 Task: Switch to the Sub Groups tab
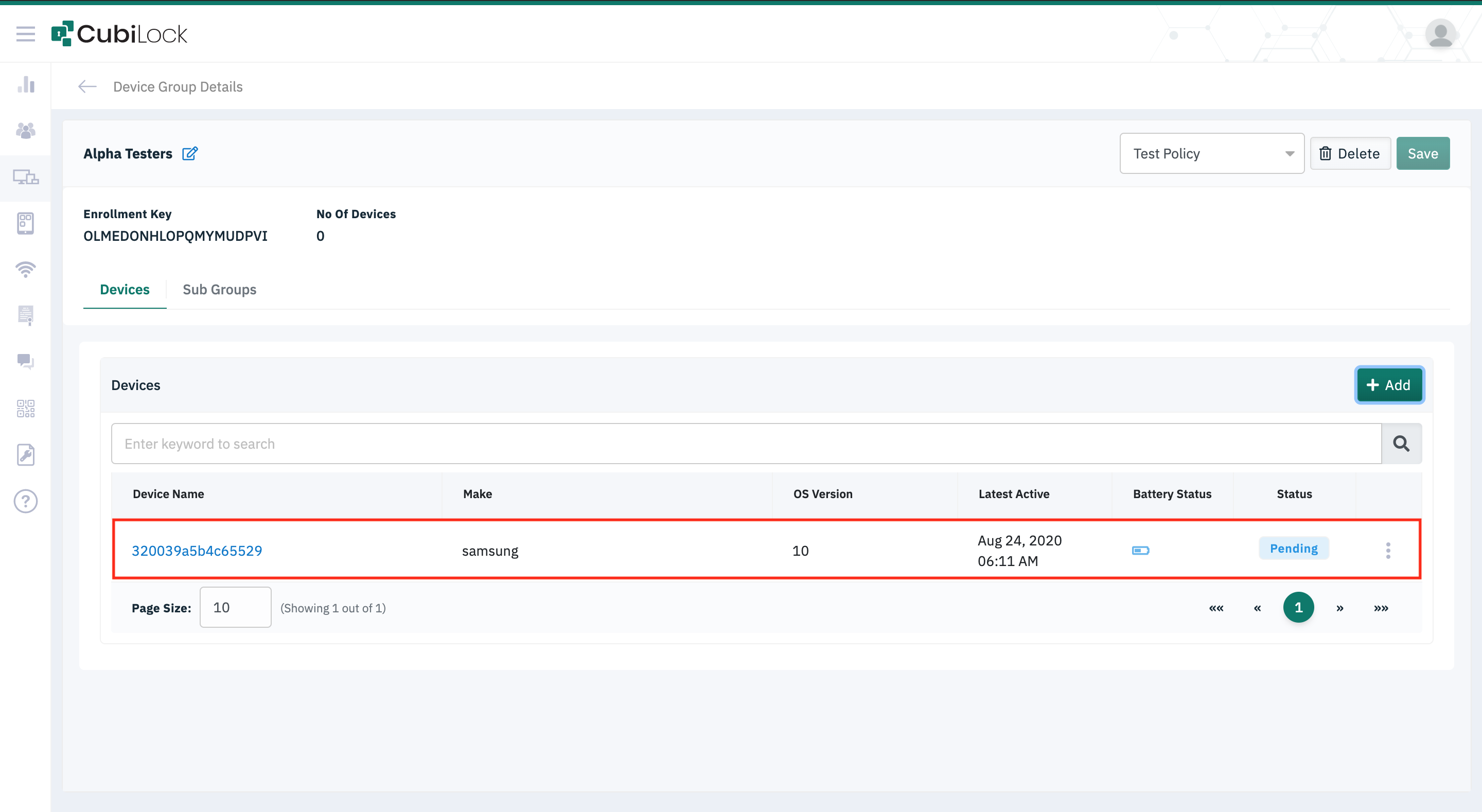tap(219, 290)
